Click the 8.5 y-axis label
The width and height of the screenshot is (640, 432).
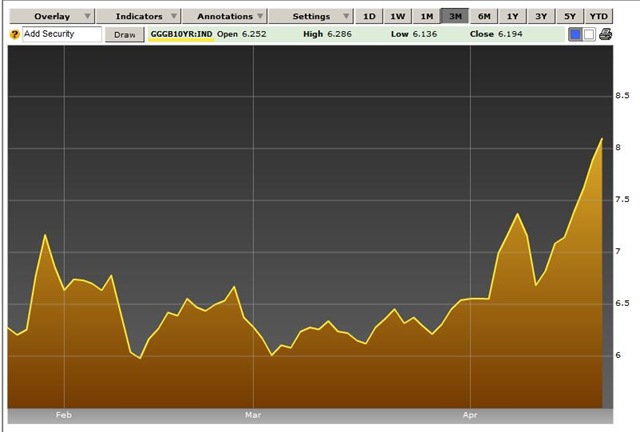point(622,96)
